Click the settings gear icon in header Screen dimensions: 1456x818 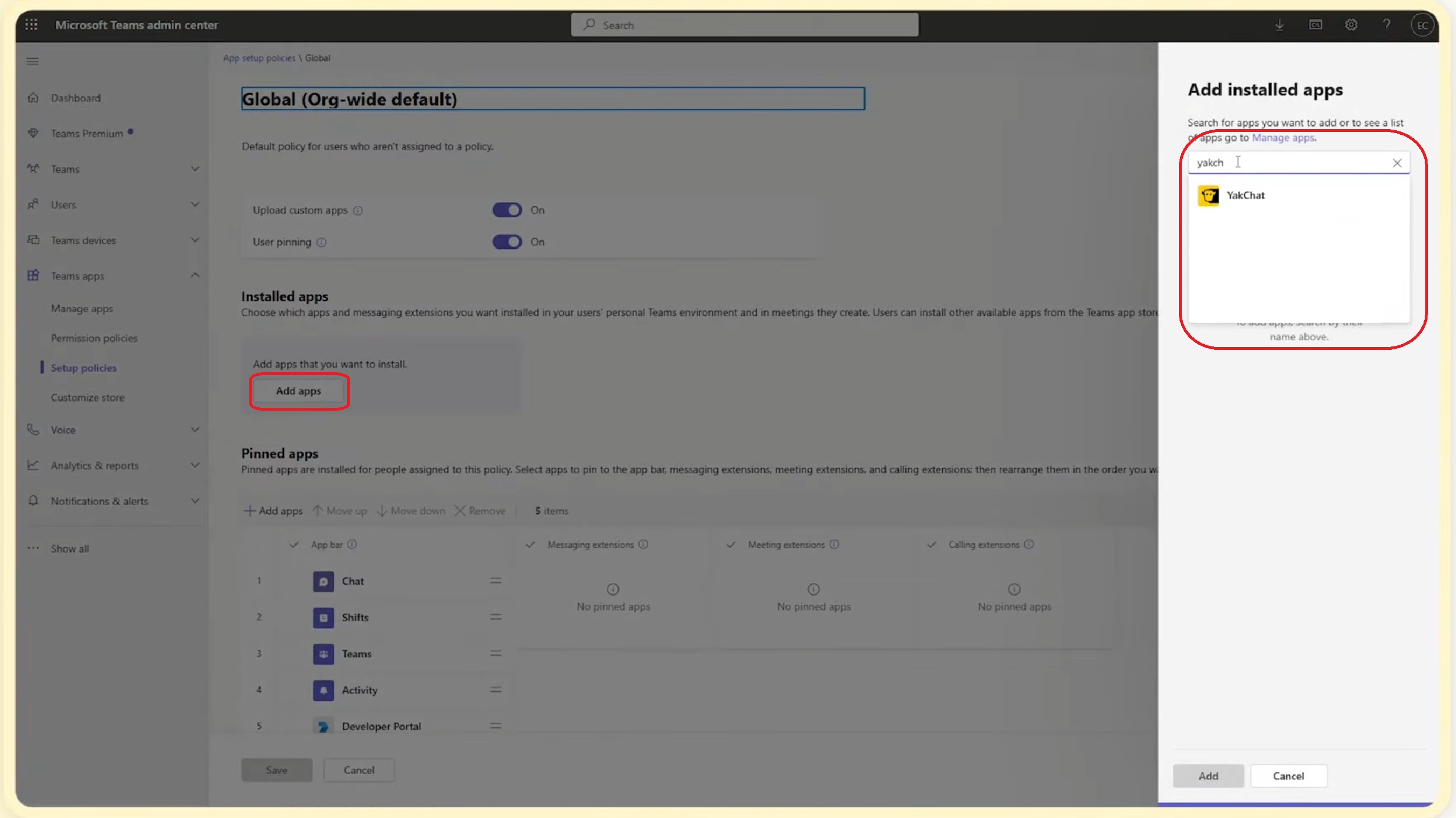pyautogui.click(x=1351, y=24)
